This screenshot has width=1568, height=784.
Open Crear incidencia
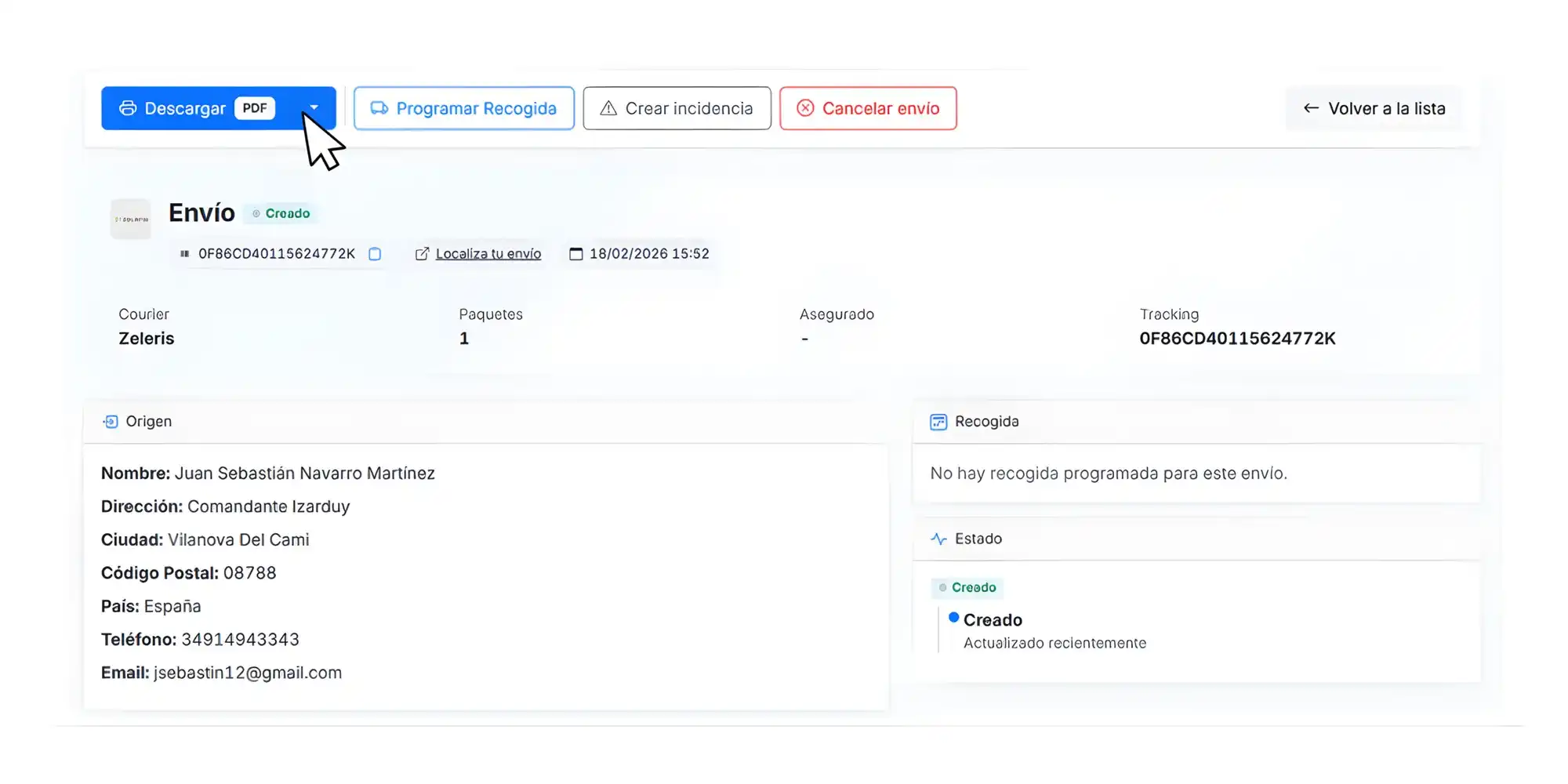[677, 108]
